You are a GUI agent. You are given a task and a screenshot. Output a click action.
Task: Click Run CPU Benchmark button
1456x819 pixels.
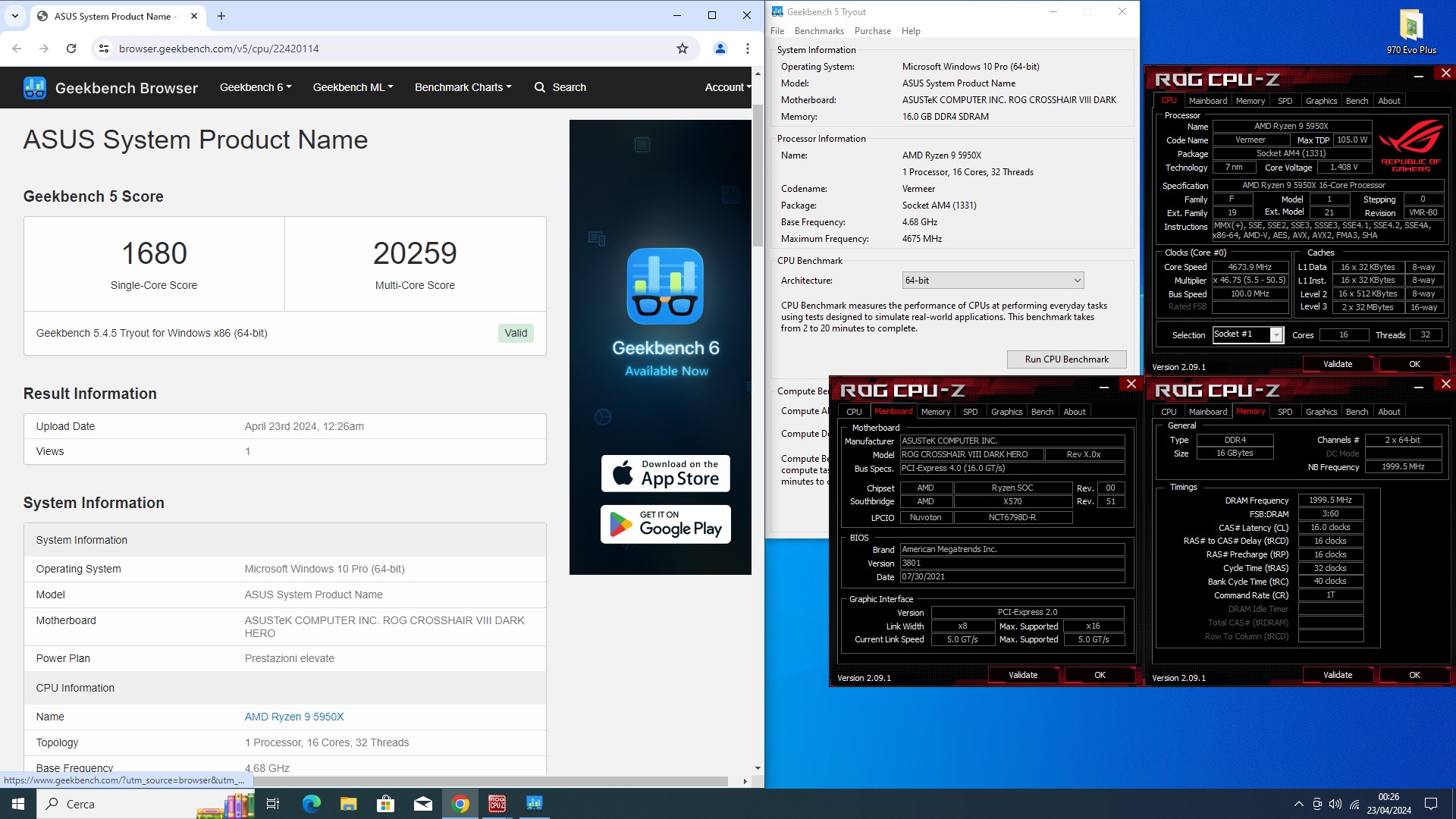[1066, 359]
